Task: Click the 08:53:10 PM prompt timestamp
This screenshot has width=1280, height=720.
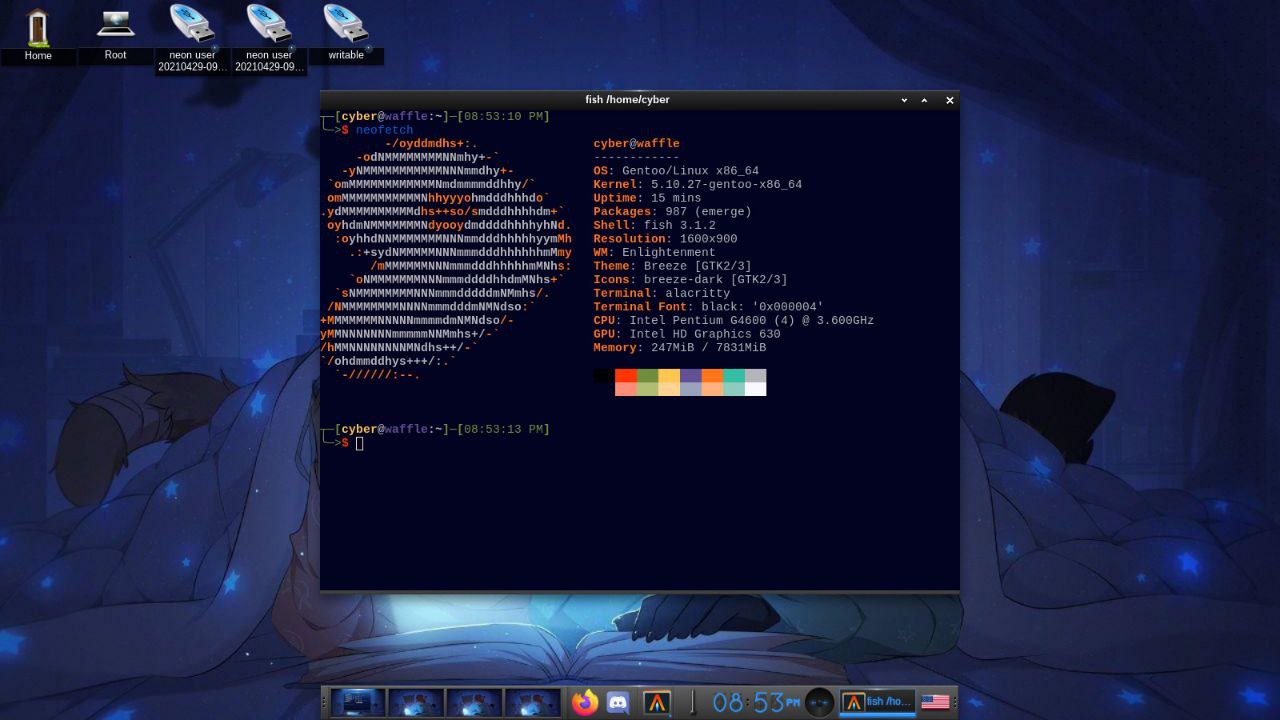Action: (506, 117)
